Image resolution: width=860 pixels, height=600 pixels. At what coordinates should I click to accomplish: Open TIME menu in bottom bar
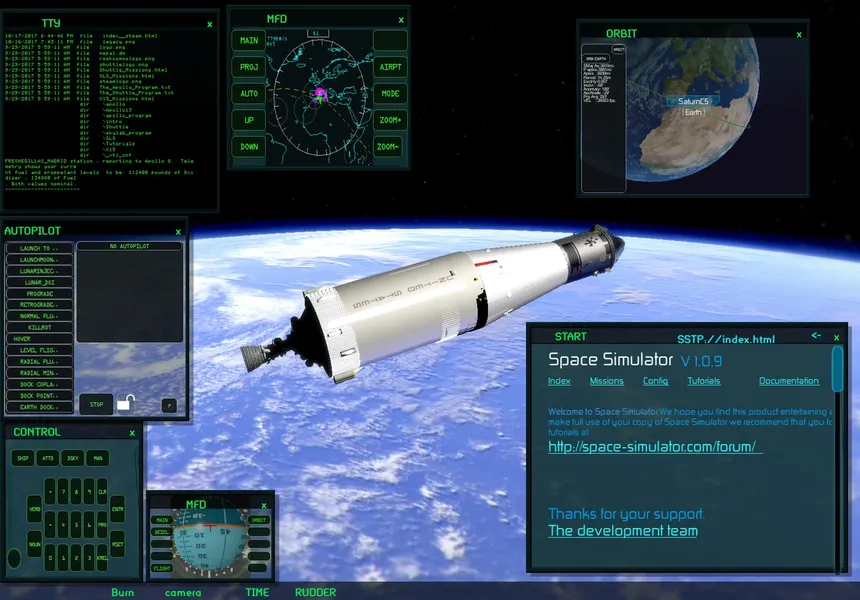tap(257, 592)
